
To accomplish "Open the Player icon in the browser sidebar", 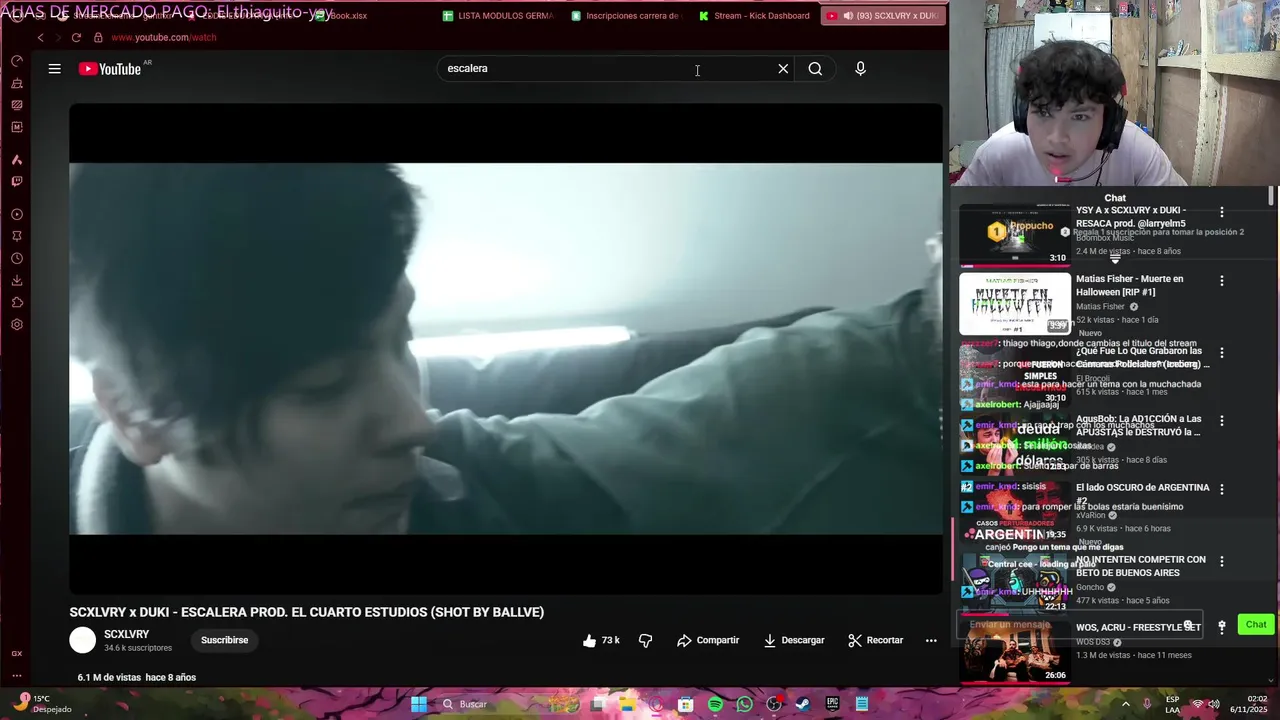I will pos(17,214).
